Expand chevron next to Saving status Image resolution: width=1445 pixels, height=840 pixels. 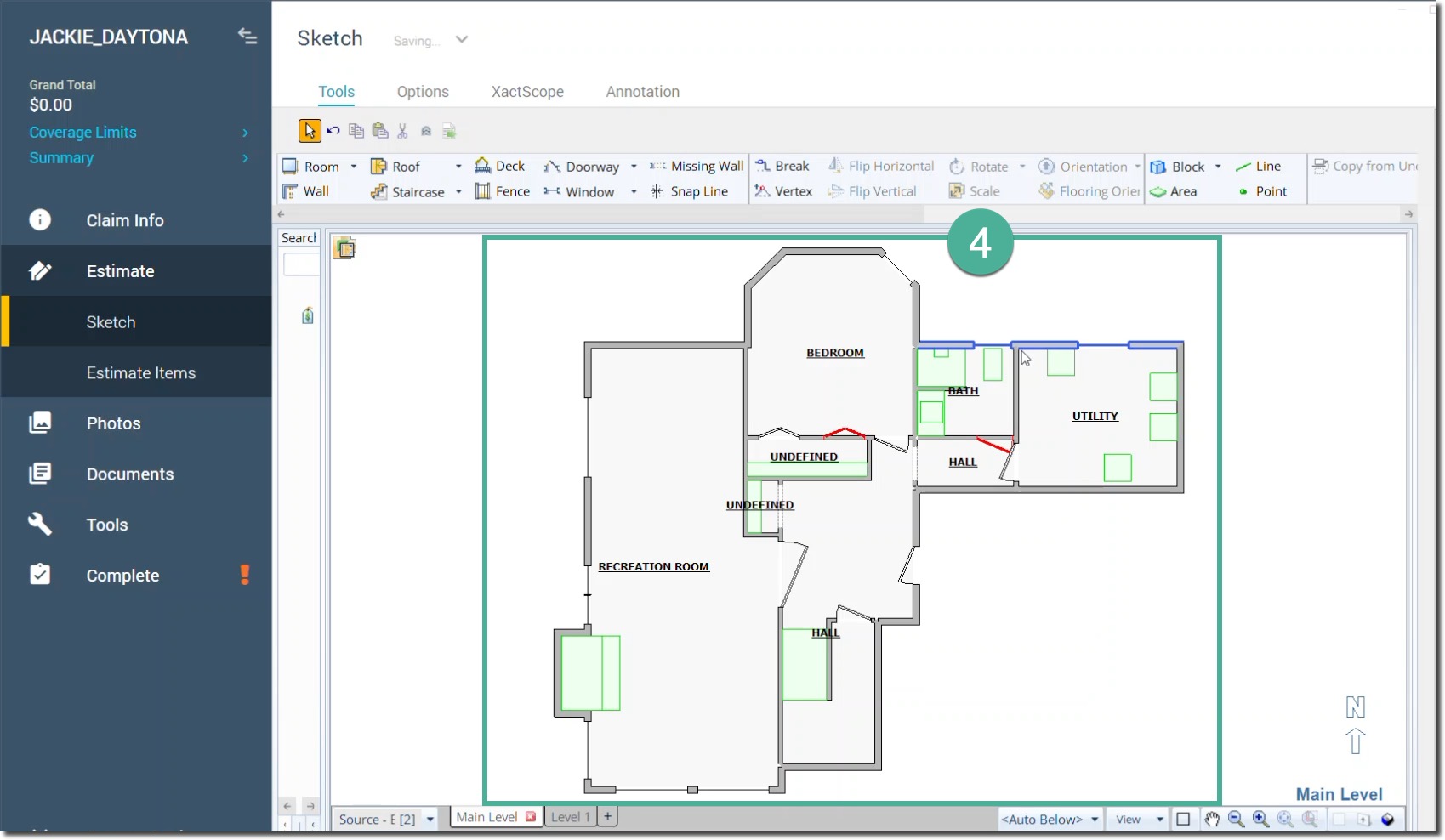click(462, 39)
